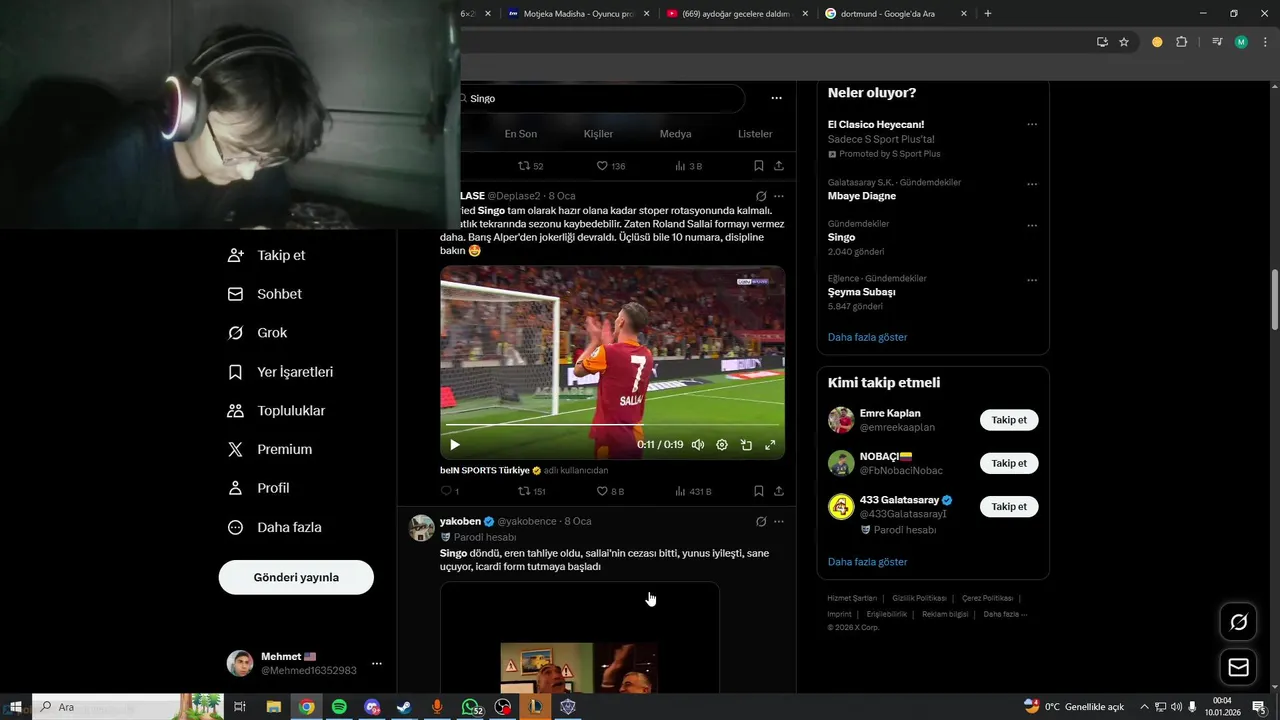Bookmark the current page with star icon
This screenshot has width=1280, height=720.
pyautogui.click(x=1124, y=42)
